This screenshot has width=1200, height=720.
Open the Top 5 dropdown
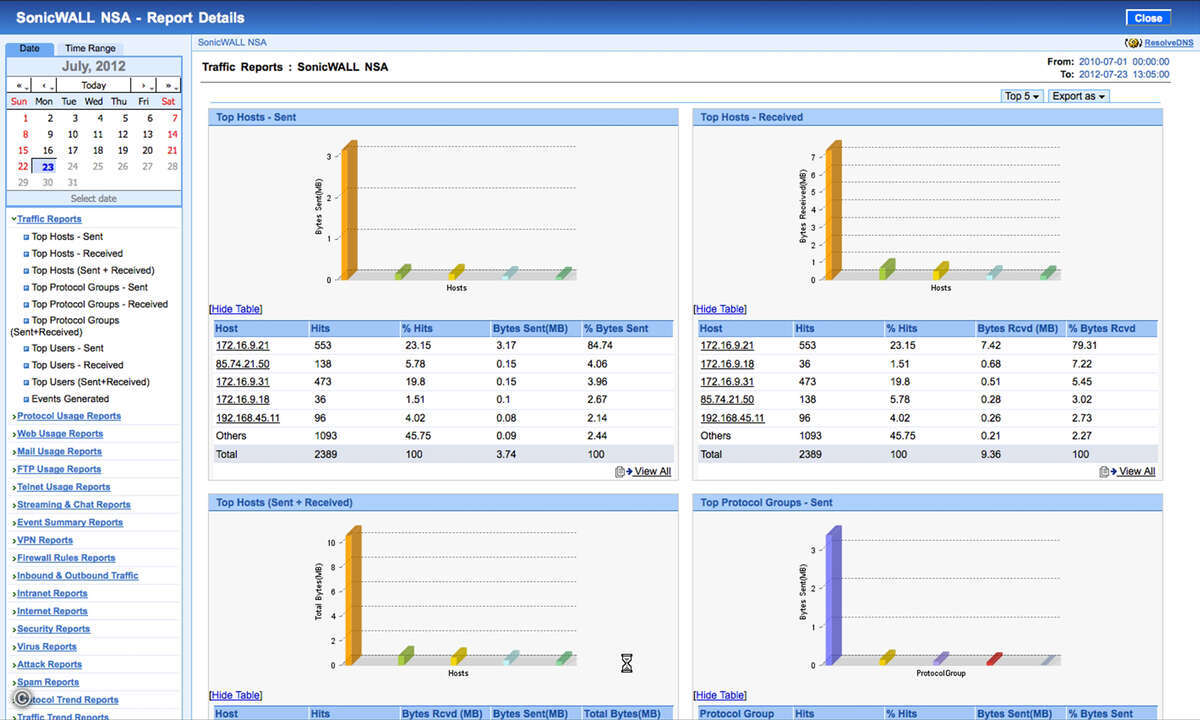(x=1023, y=96)
